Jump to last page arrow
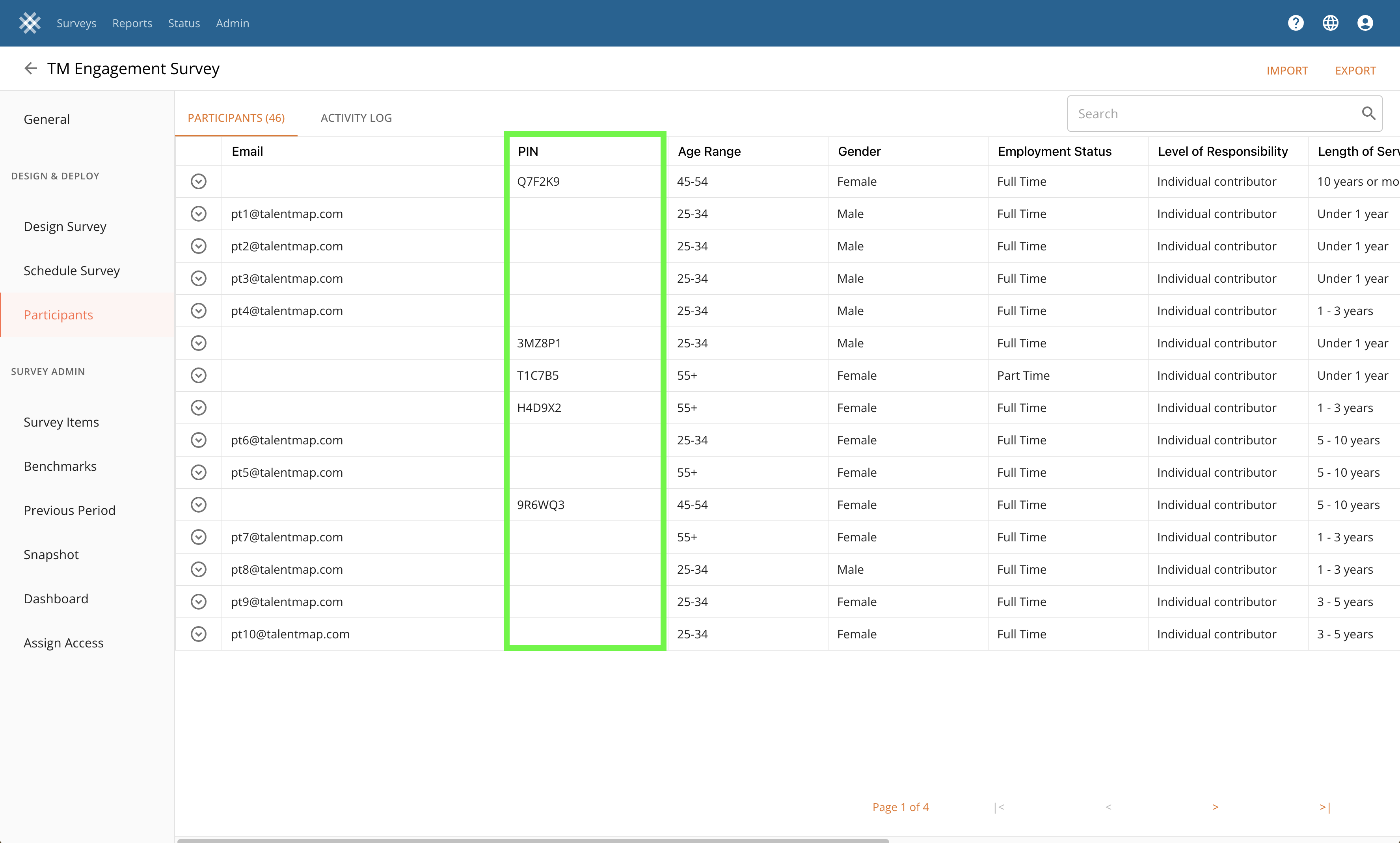The image size is (1400, 843). click(1324, 807)
